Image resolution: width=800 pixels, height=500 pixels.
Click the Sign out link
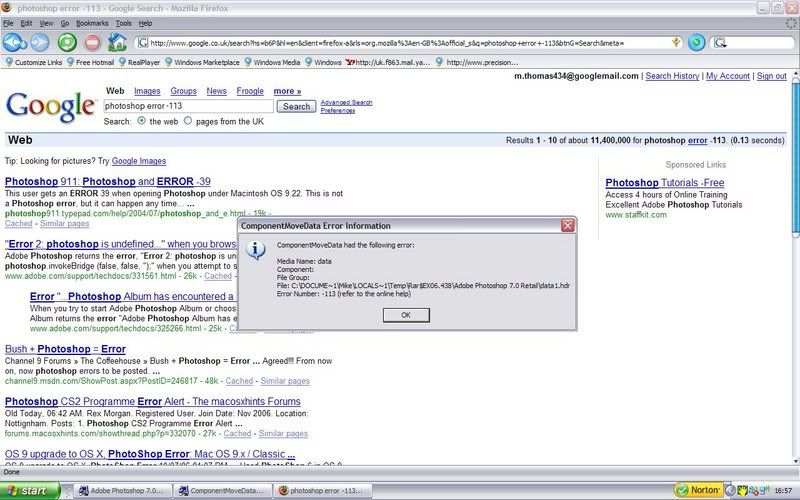[771, 76]
